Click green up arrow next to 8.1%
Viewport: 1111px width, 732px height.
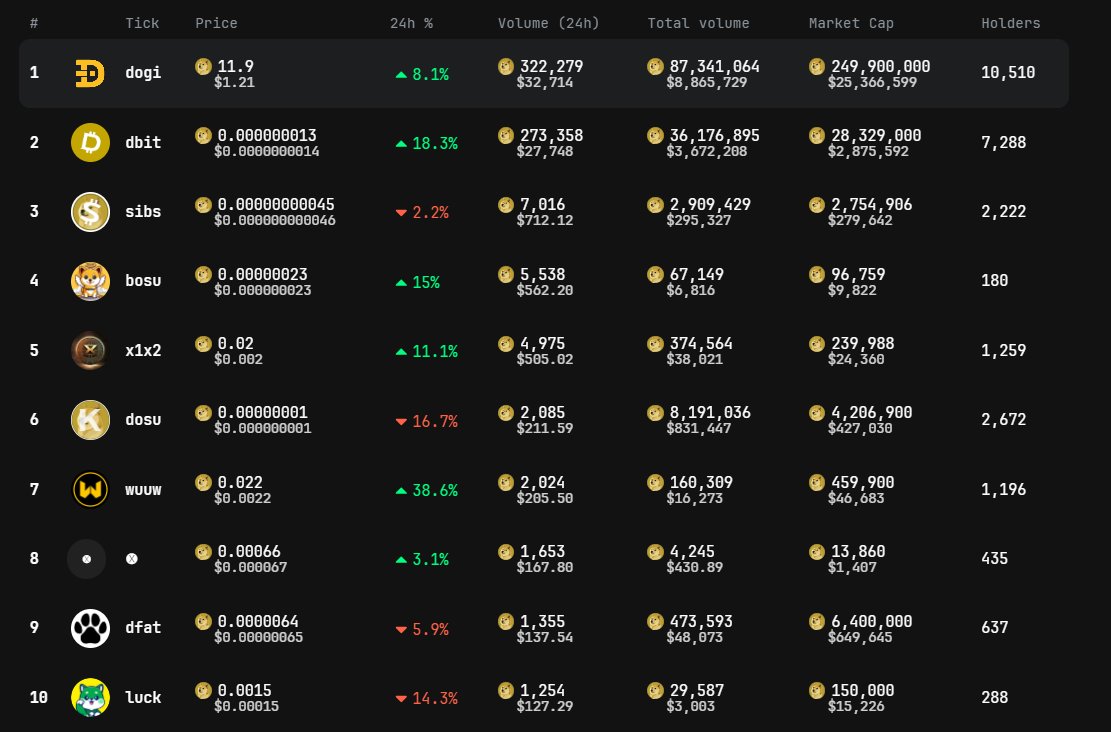(401, 74)
